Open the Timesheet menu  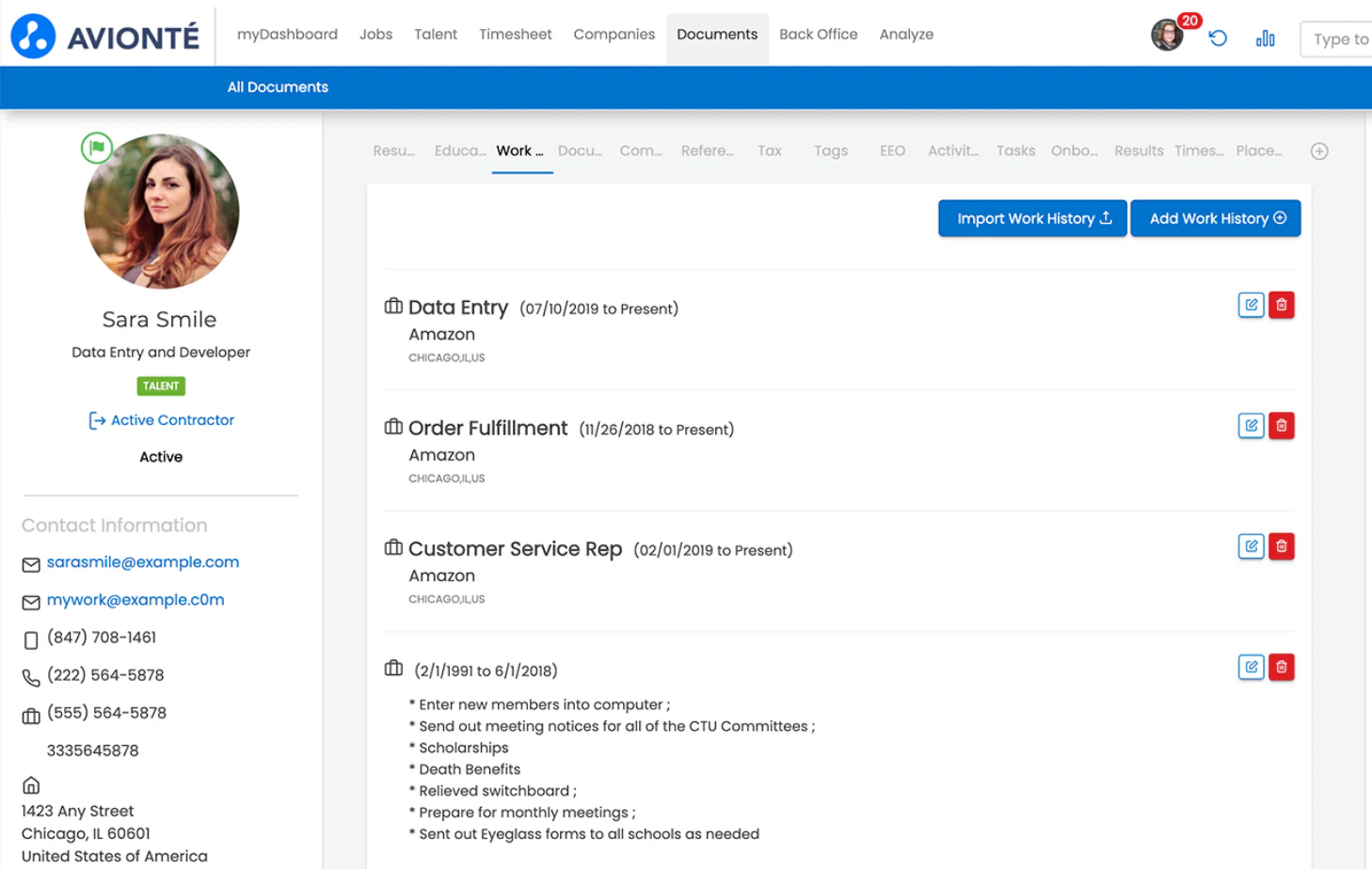(x=516, y=34)
